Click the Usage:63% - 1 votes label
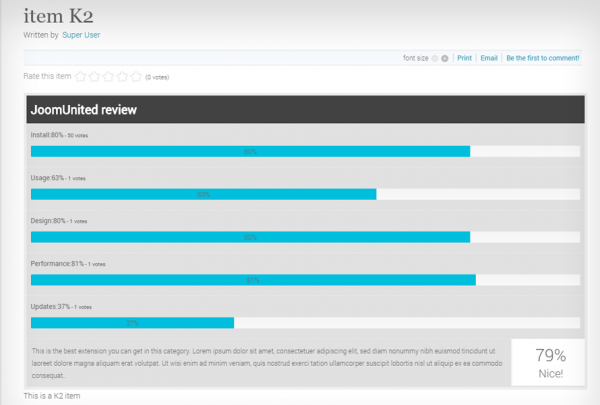600x405 pixels. pos(58,178)
